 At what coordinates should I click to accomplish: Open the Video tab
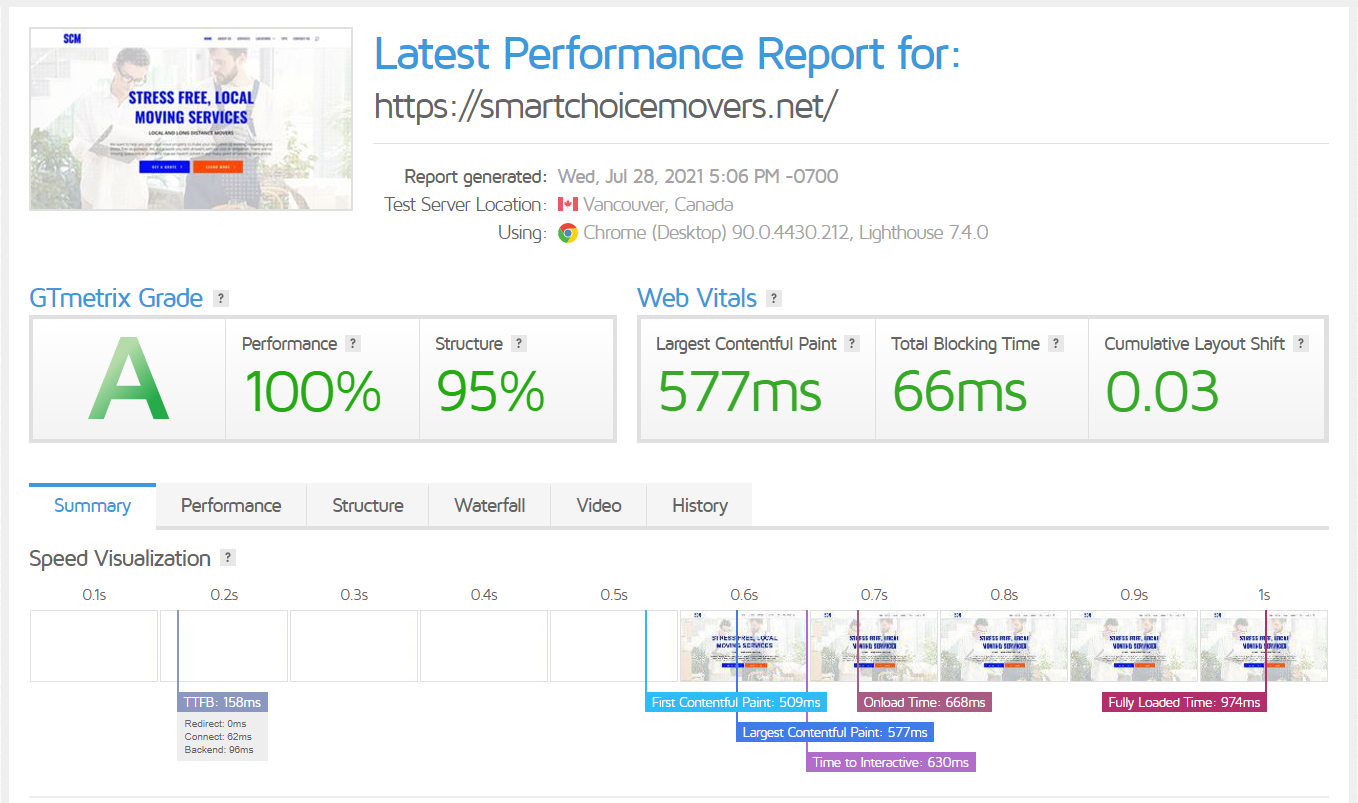[x=598, y=505]
